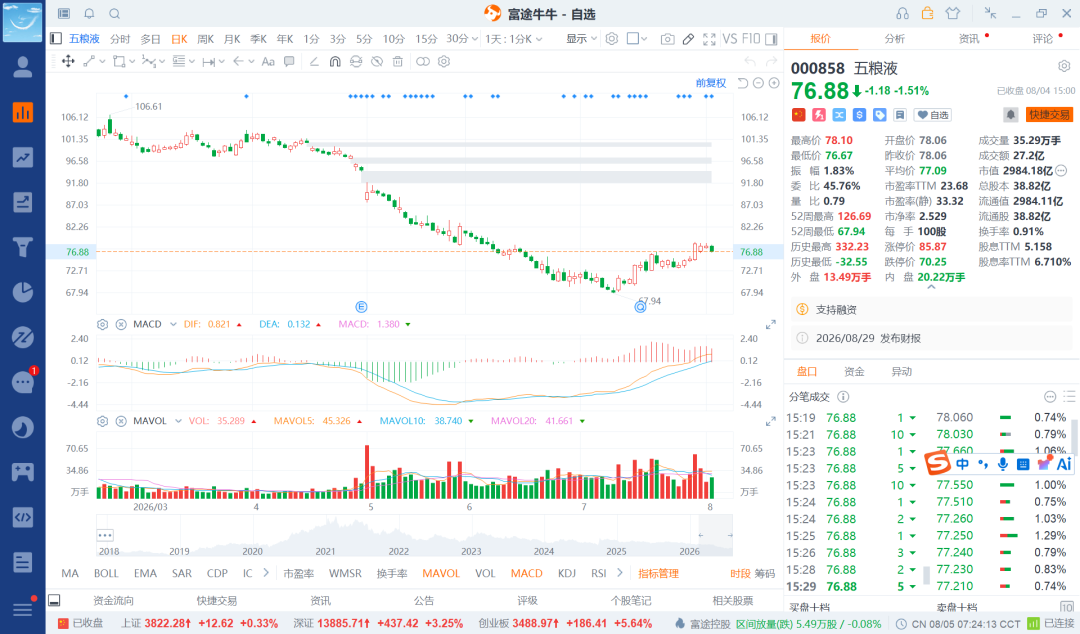Switch to the 分析 tab
Viewport: 1080px width, 634px height.
895,39
